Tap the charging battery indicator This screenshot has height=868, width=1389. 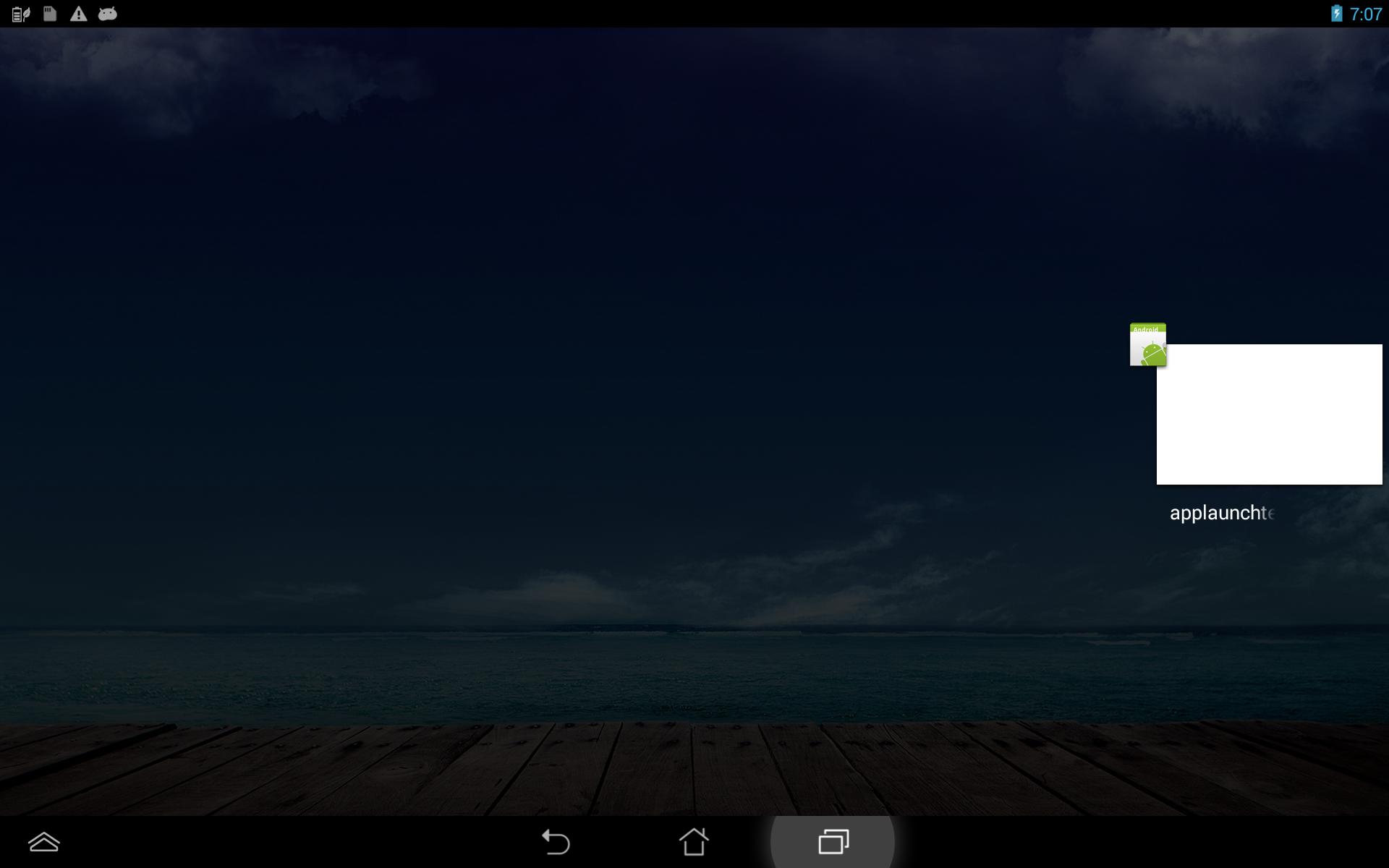click(x=1336, y=14)
